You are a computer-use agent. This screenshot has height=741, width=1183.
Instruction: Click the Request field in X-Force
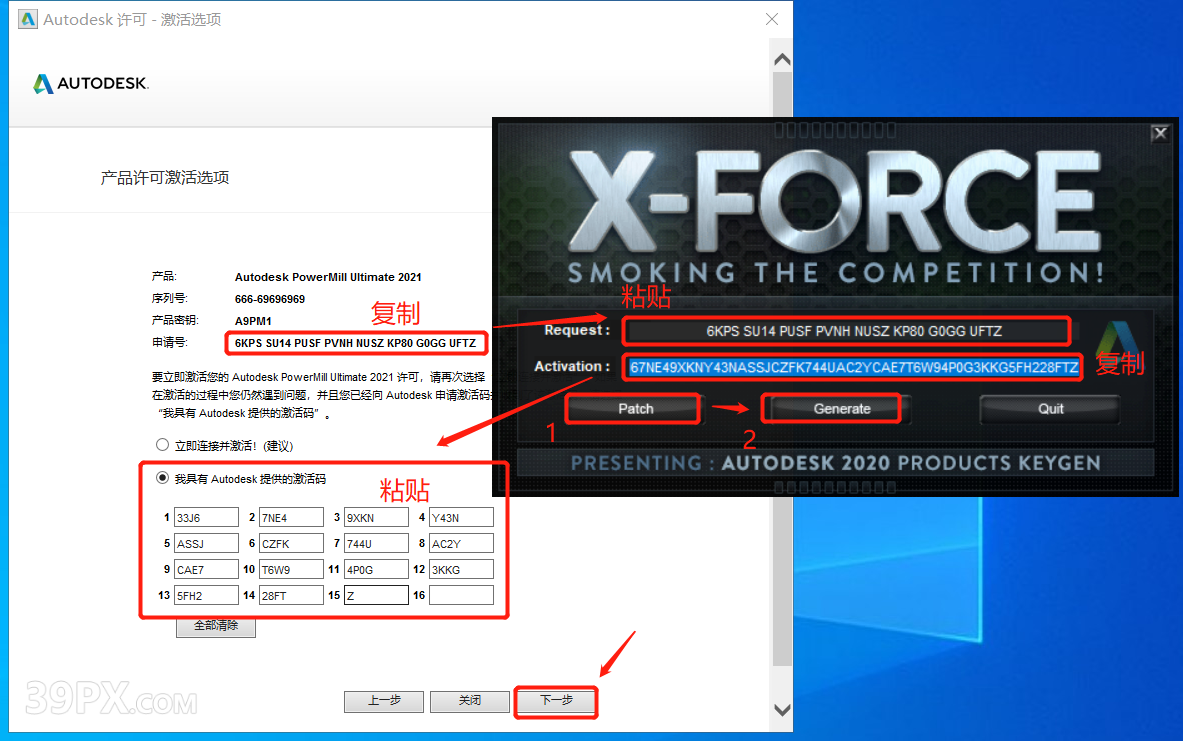(x=854, y=331)
